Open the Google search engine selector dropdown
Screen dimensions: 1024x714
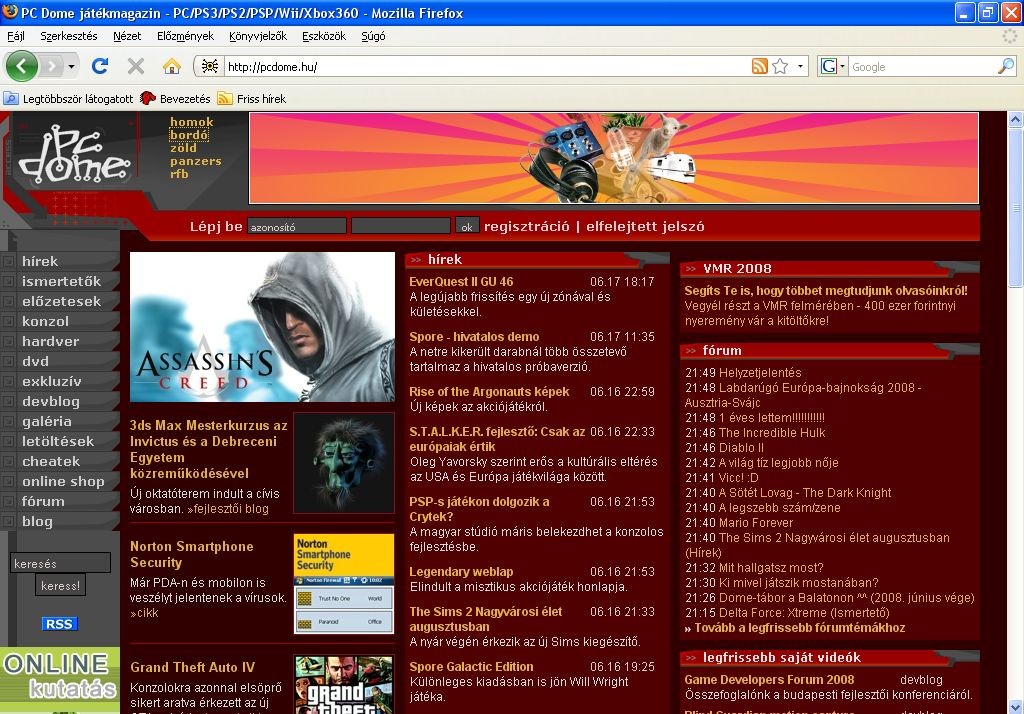click(833, 66)
